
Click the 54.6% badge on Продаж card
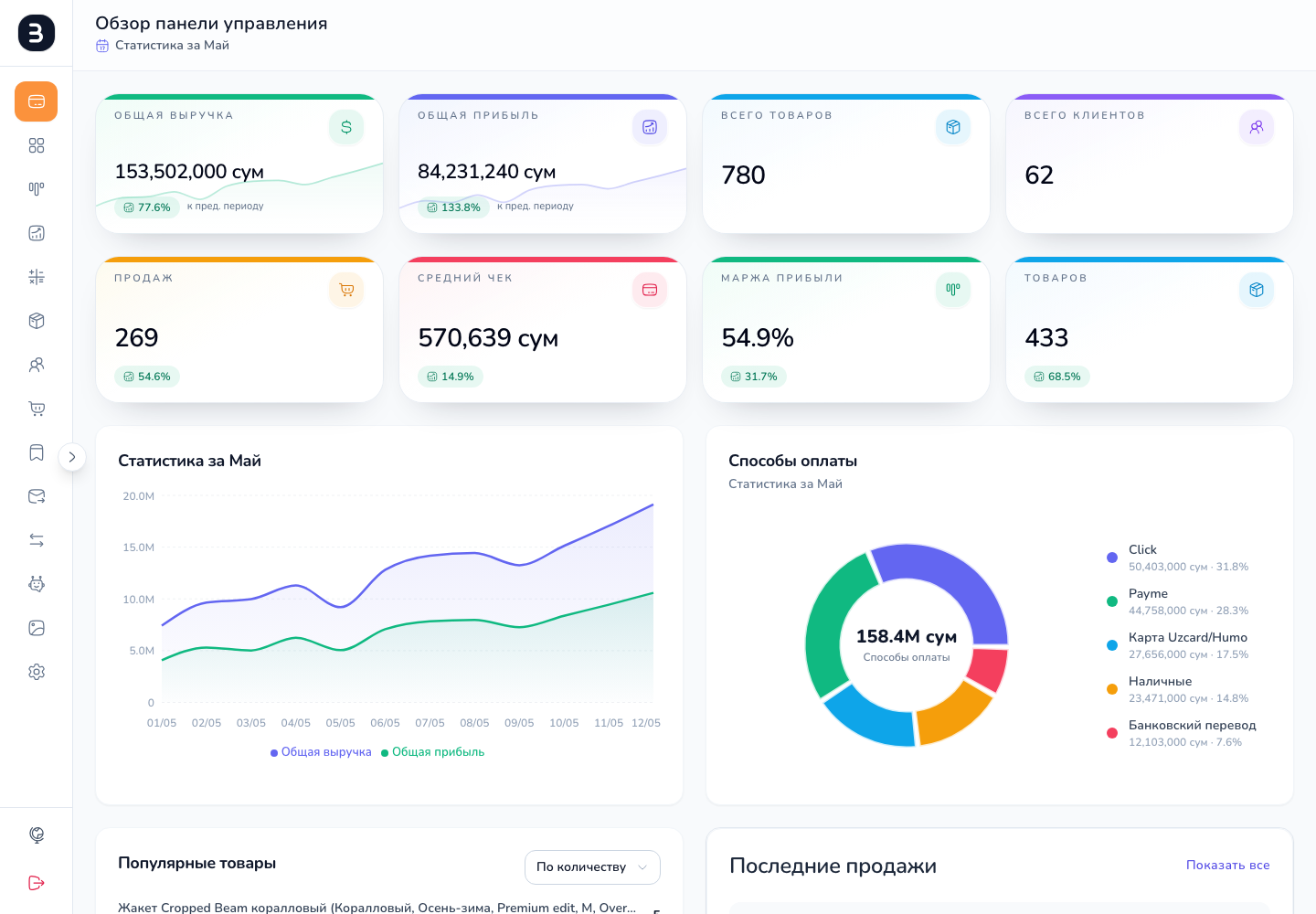(147, 377)
